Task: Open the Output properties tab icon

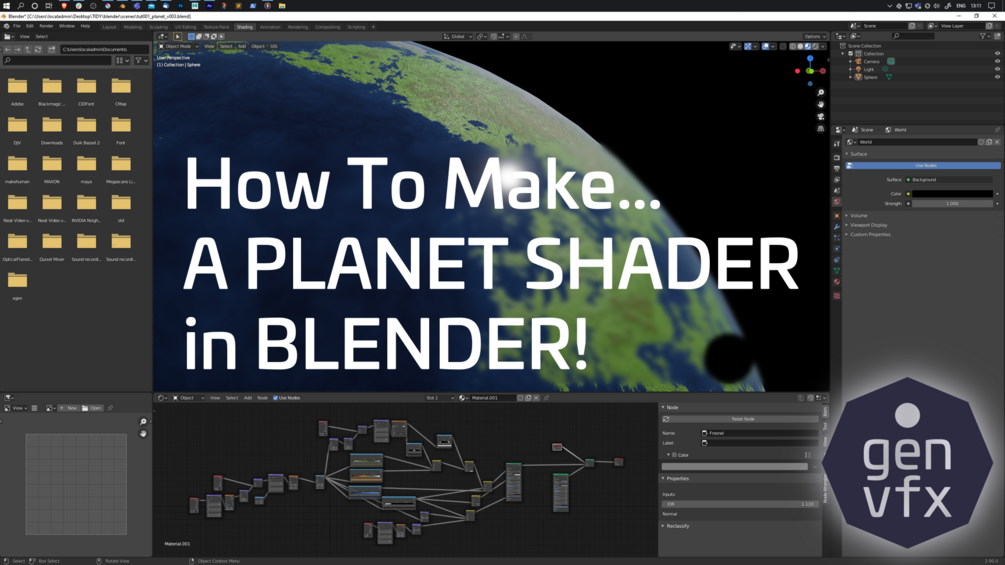Action: (x=836, y=168)
